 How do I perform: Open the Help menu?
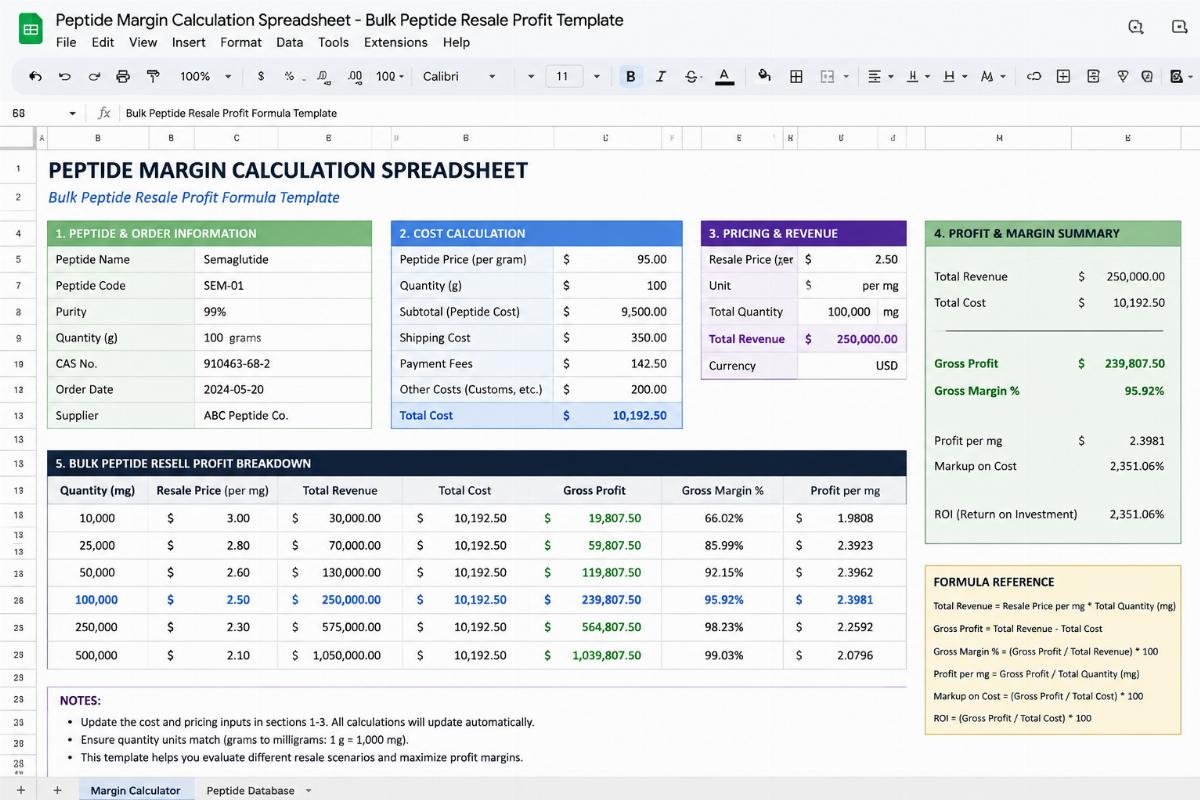[456, 42]
